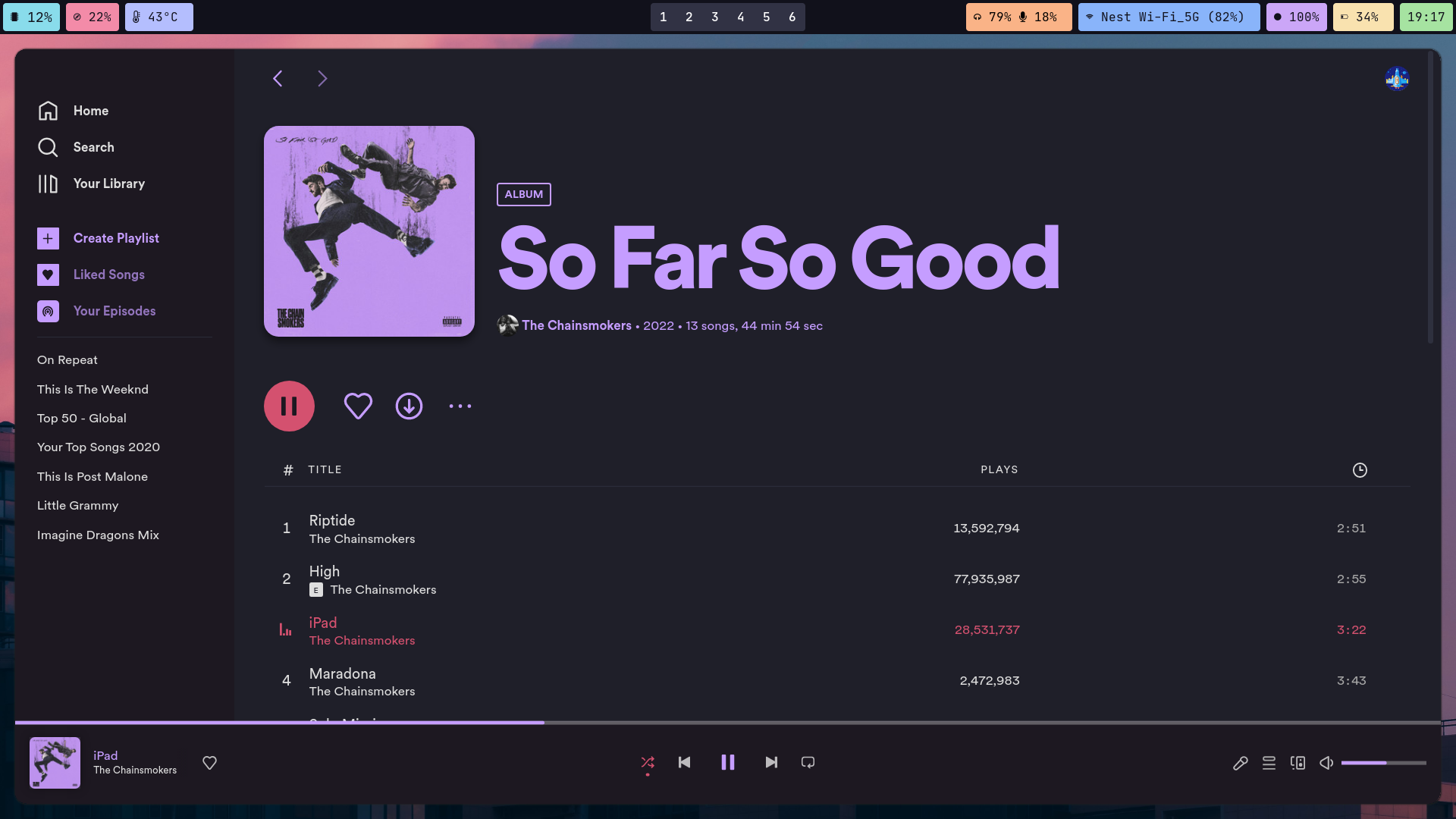The image size is (1456, 819).
Task: Click the user profile avatar icon
Action: (1396, 79)
